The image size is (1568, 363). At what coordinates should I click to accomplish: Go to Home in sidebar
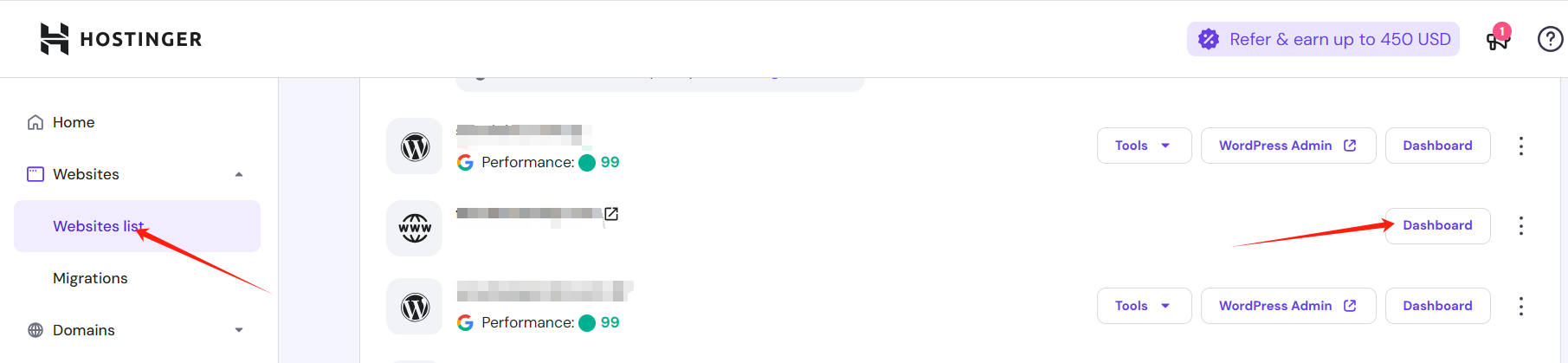tap(74, 122)
